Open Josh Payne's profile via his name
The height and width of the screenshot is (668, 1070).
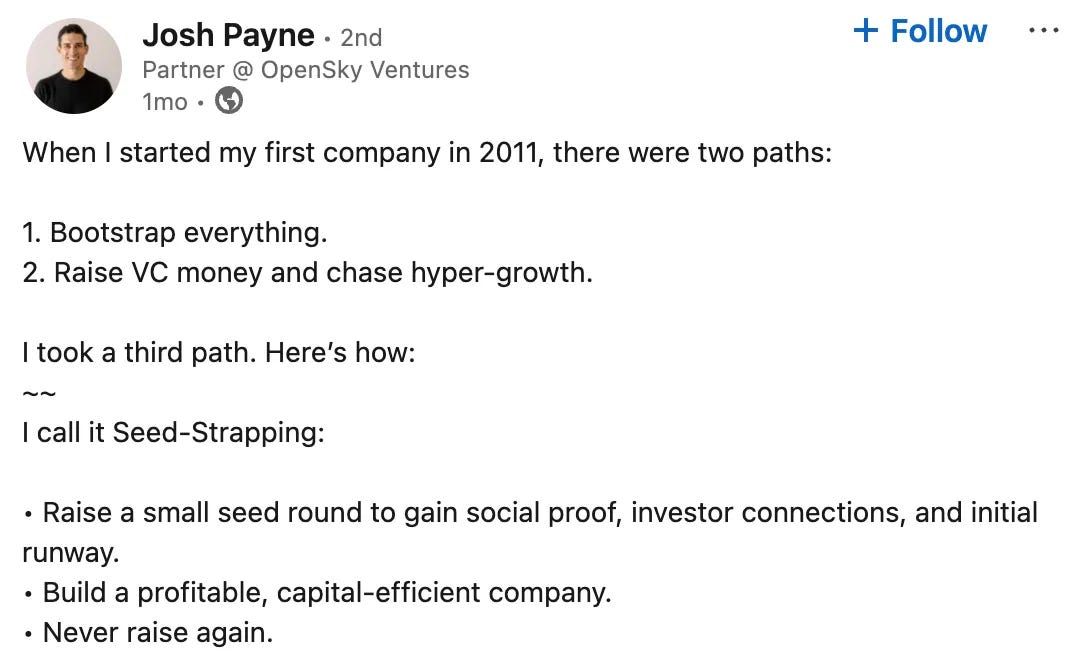coord(229,34)
